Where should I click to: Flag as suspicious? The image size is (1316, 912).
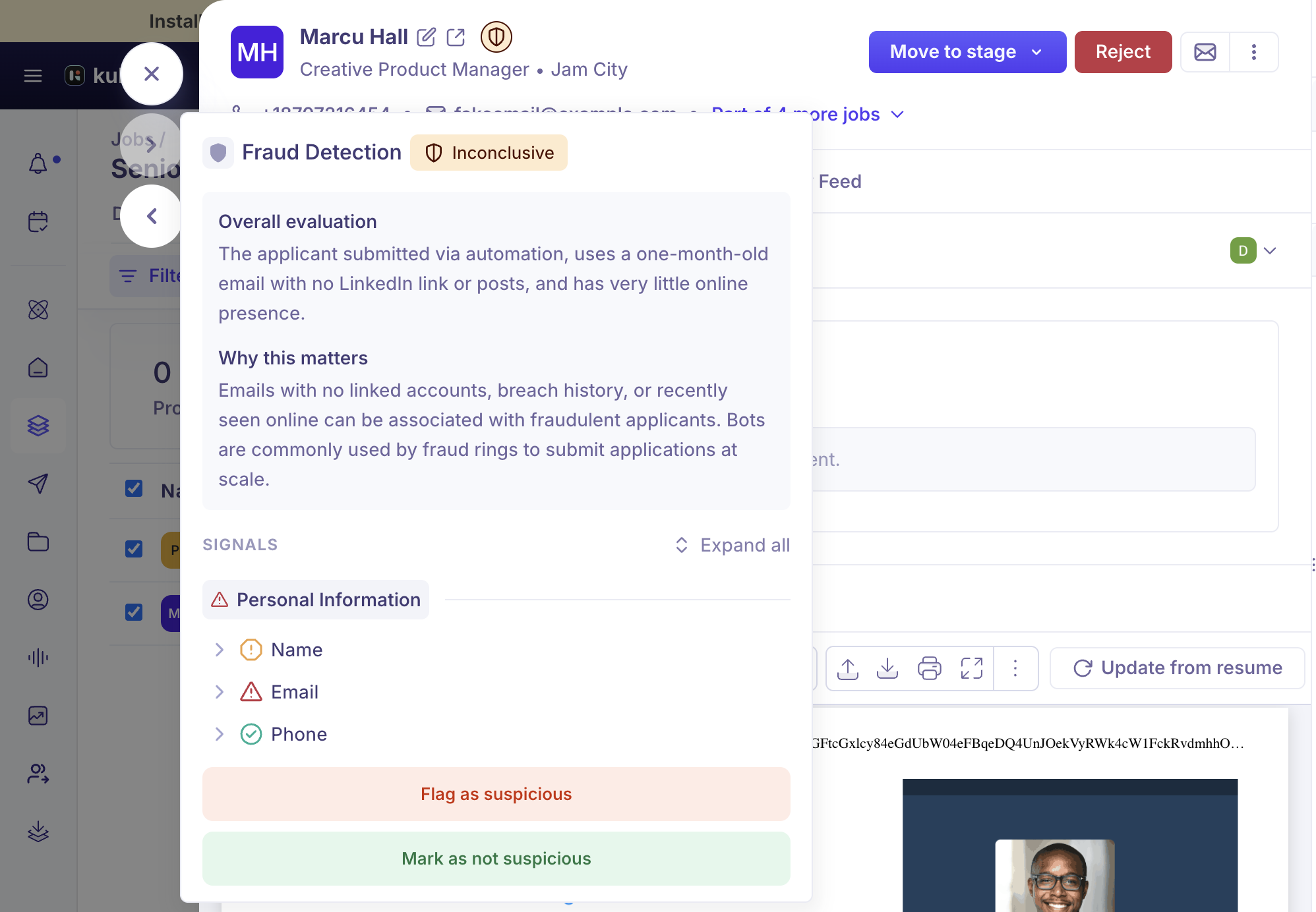(496, 794)
